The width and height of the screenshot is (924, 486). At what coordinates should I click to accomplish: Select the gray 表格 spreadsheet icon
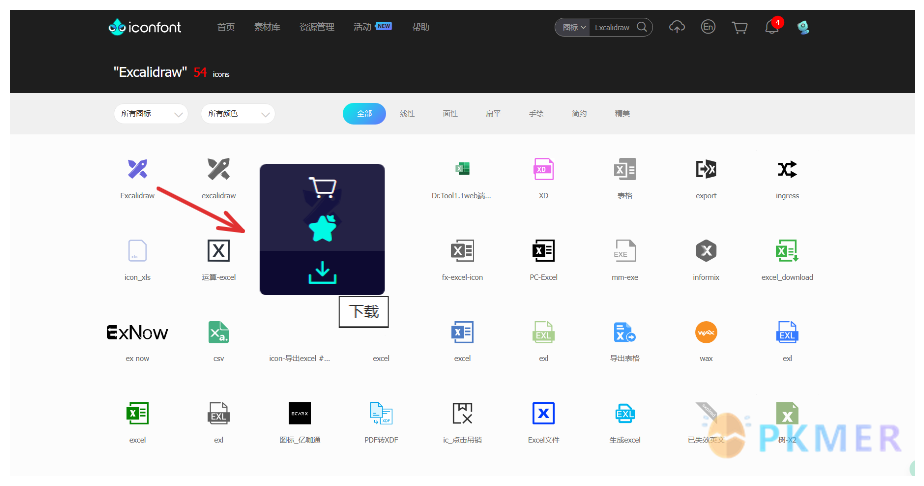625,170
